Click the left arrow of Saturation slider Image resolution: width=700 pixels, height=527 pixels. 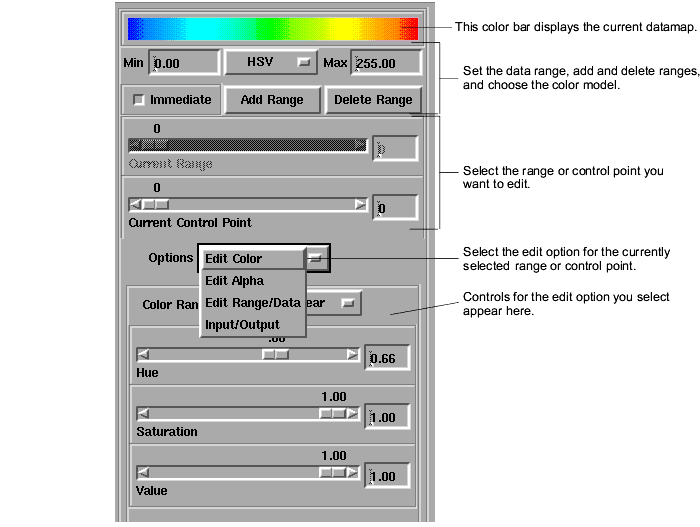143,413
